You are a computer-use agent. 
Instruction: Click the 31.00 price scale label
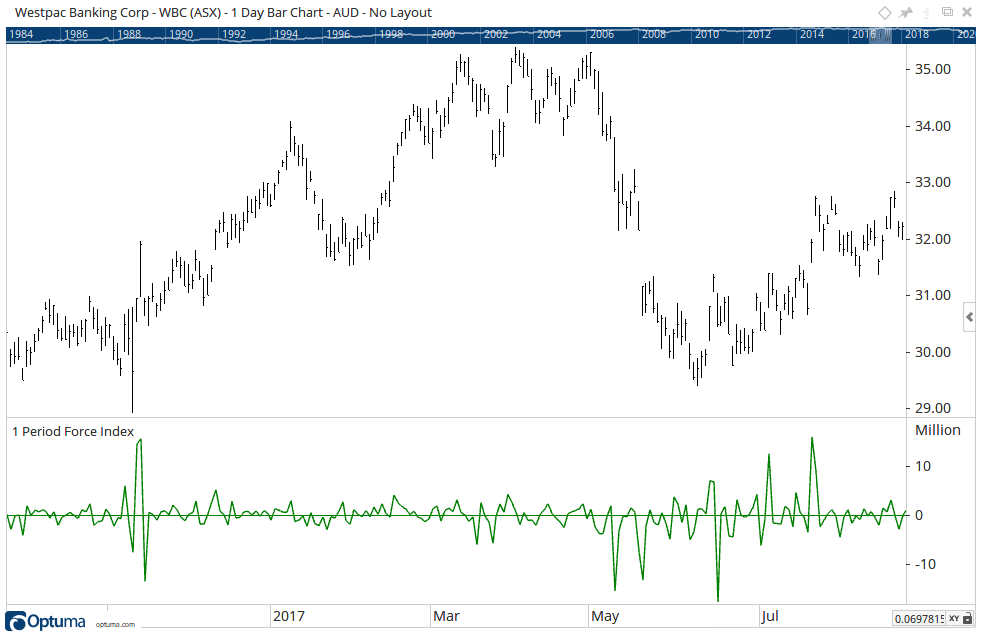[x=933, y=296]
